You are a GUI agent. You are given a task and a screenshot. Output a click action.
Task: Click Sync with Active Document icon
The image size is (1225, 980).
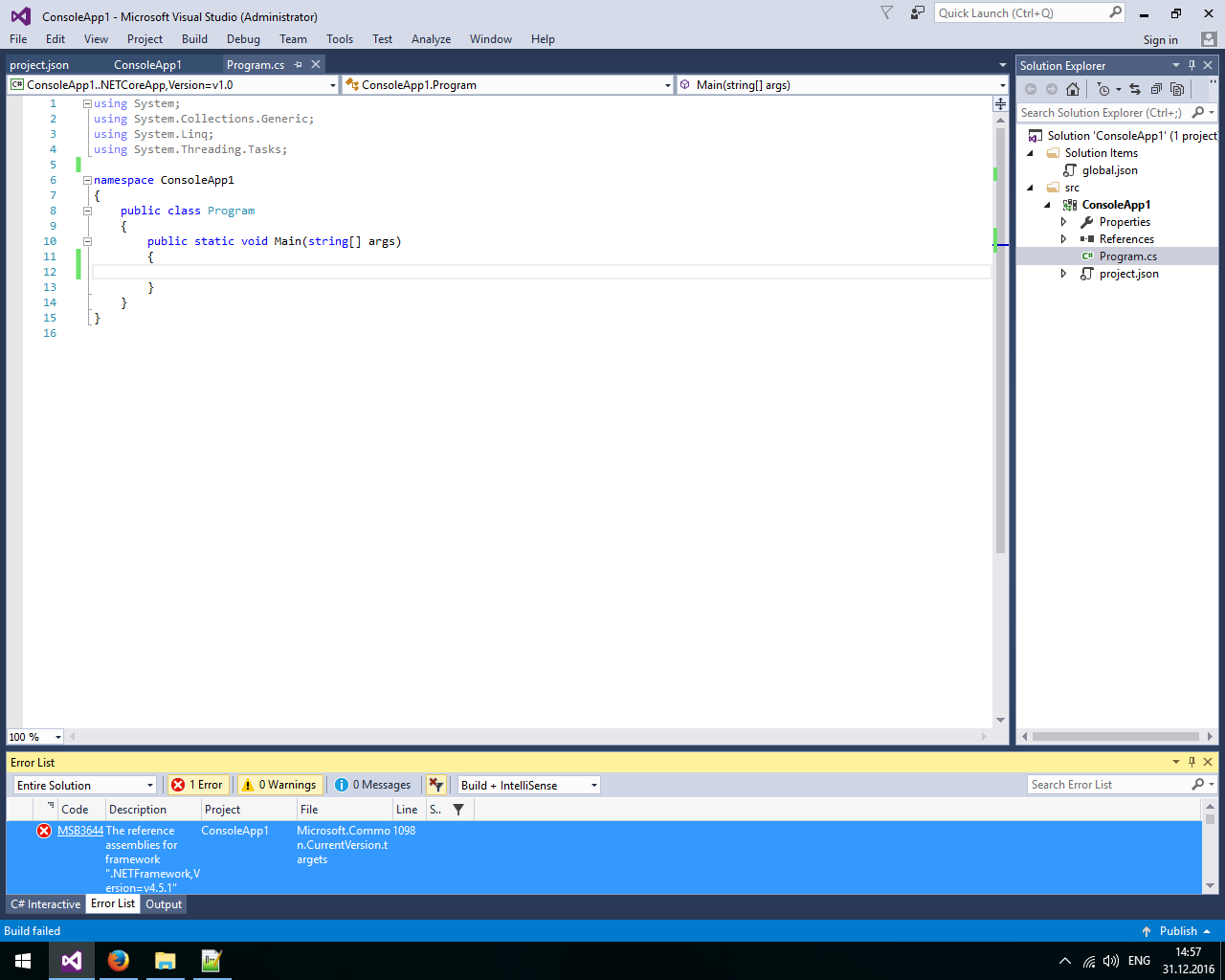click(1135, 89)
